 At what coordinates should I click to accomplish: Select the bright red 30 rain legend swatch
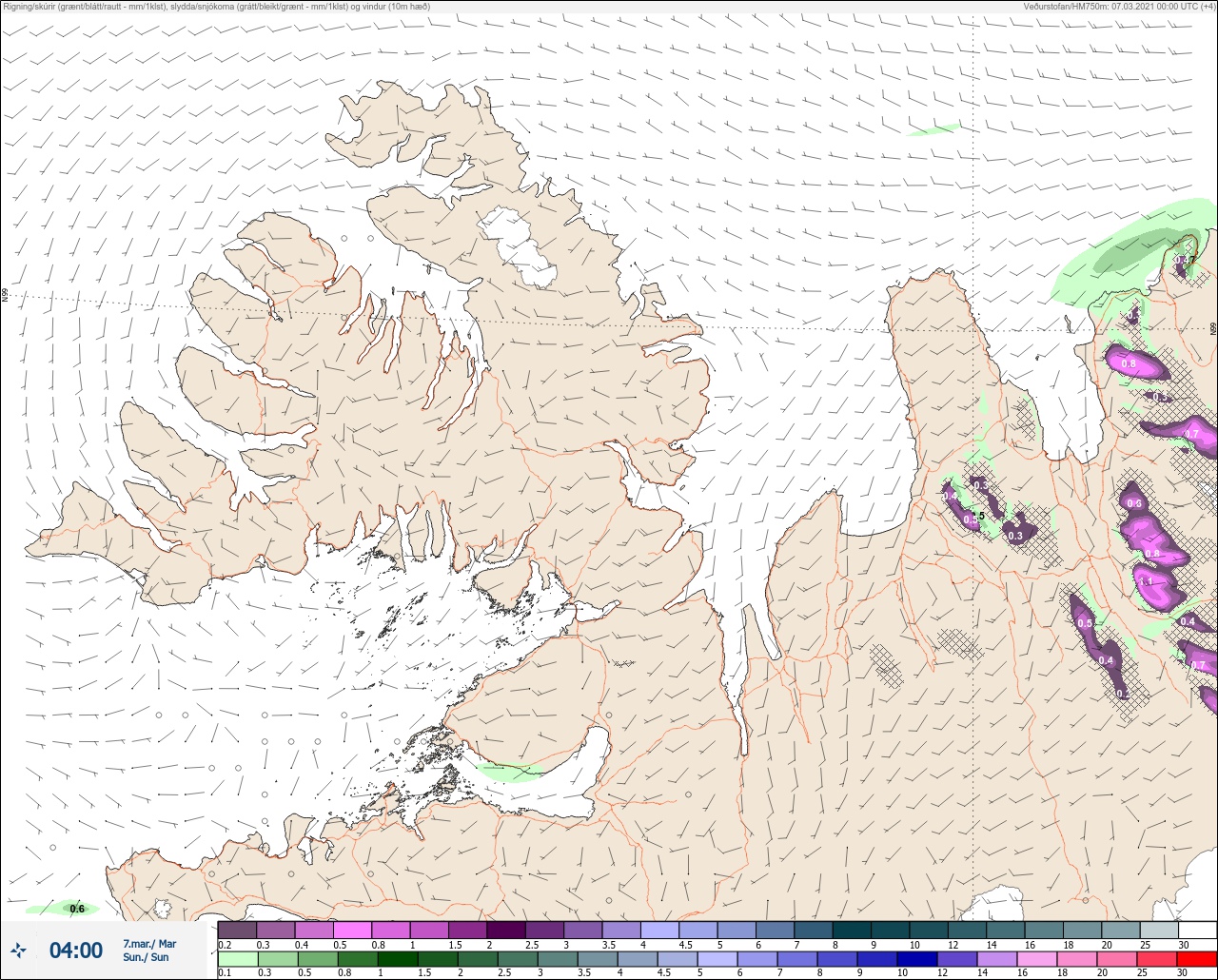tap(1196, 959)
